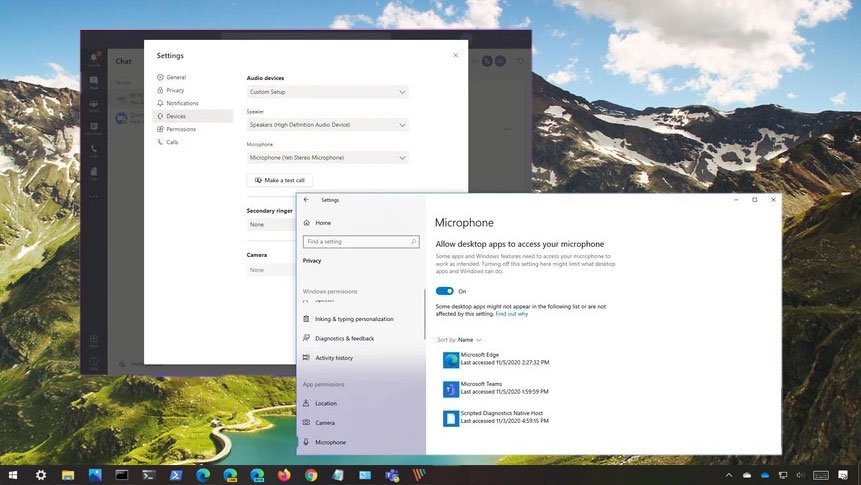Click the Microsoft Teams app icon in list
861x485 pixels.
[x=451, y=388]
